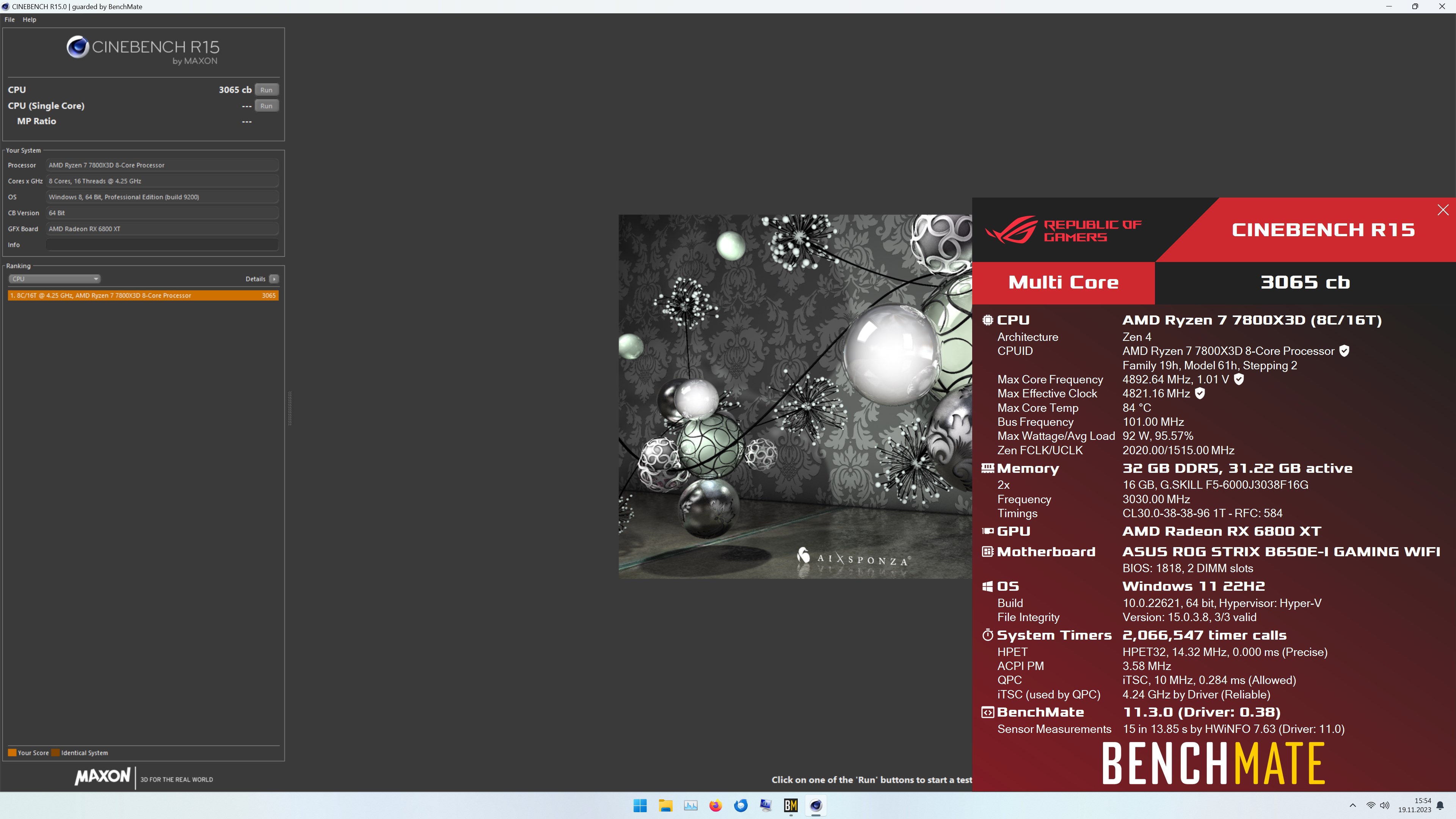Open File Explorer from the taskbar
1456x819 pixels.
(x=665, y=805)
